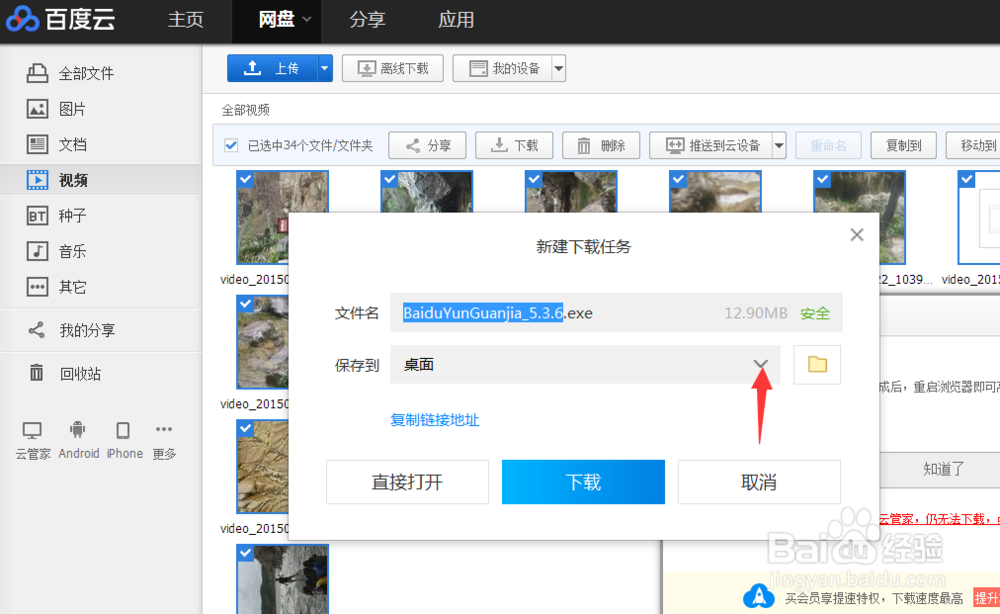The image size is (1000, 614).
Task: Click the blue 下载 button in dialog
Action: pos(584,482)
